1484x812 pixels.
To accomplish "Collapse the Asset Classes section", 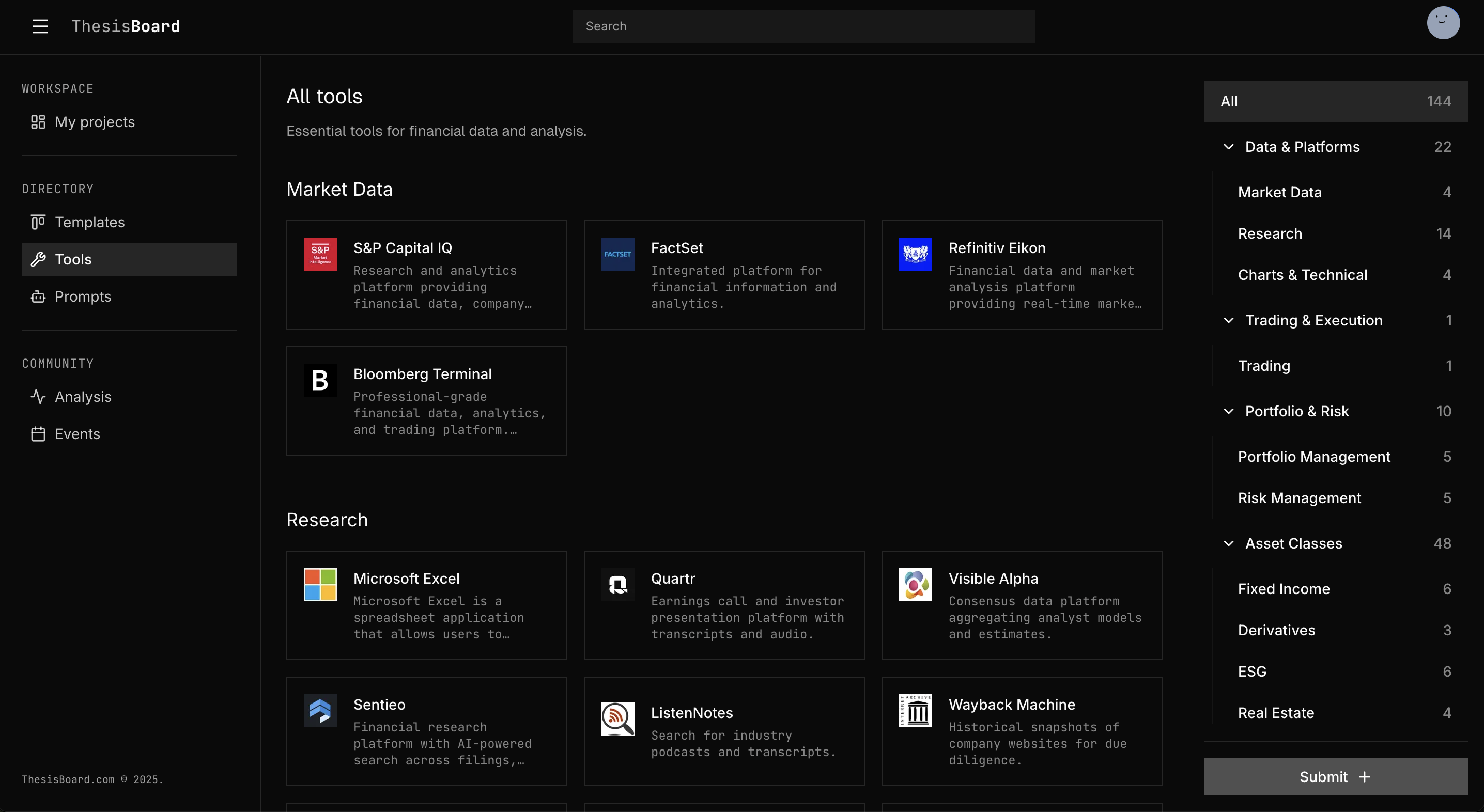I will pyautogui.click(x=1228, y=543).
